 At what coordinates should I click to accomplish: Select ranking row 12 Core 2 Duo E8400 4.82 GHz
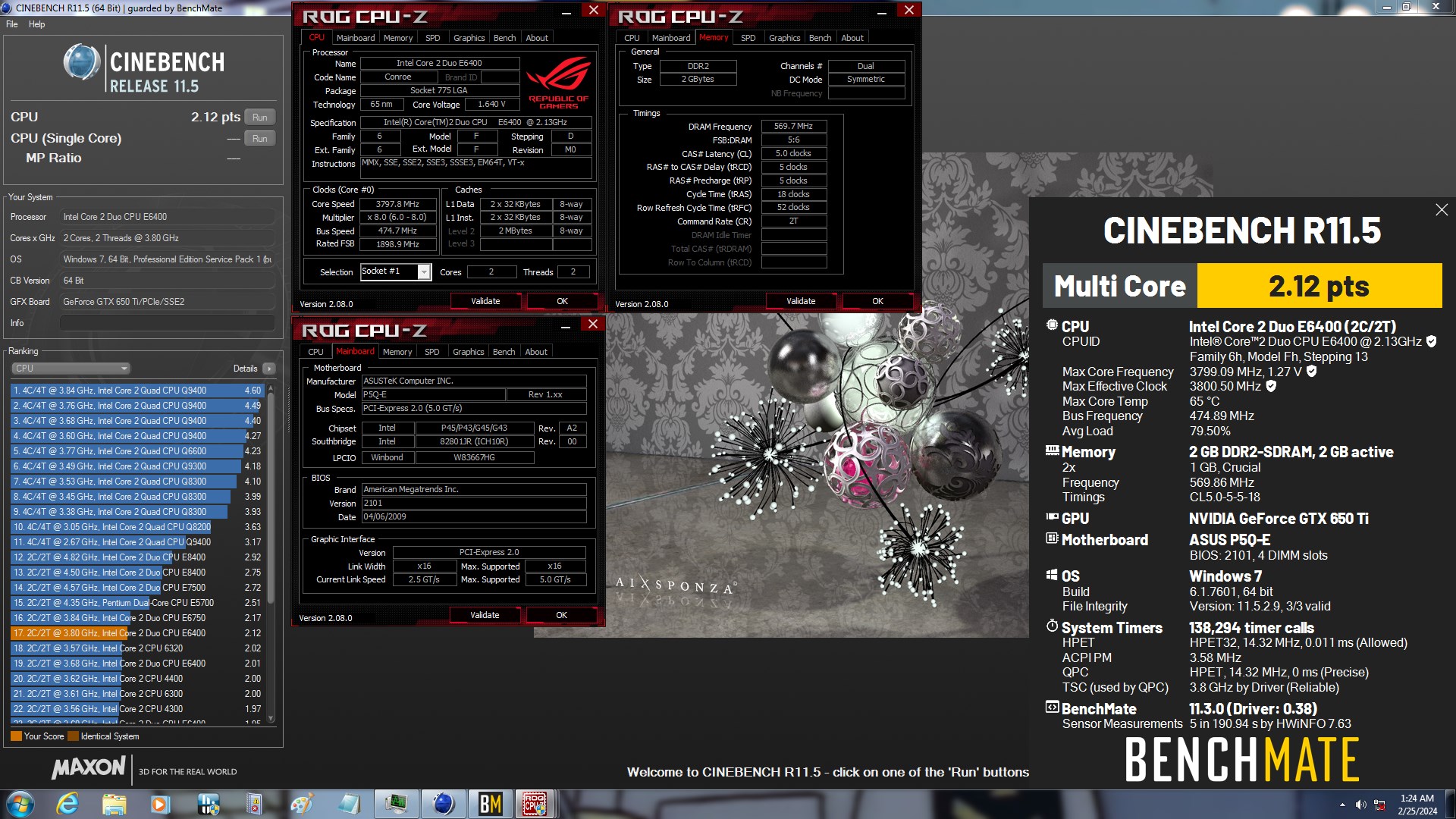pos(137,557)
